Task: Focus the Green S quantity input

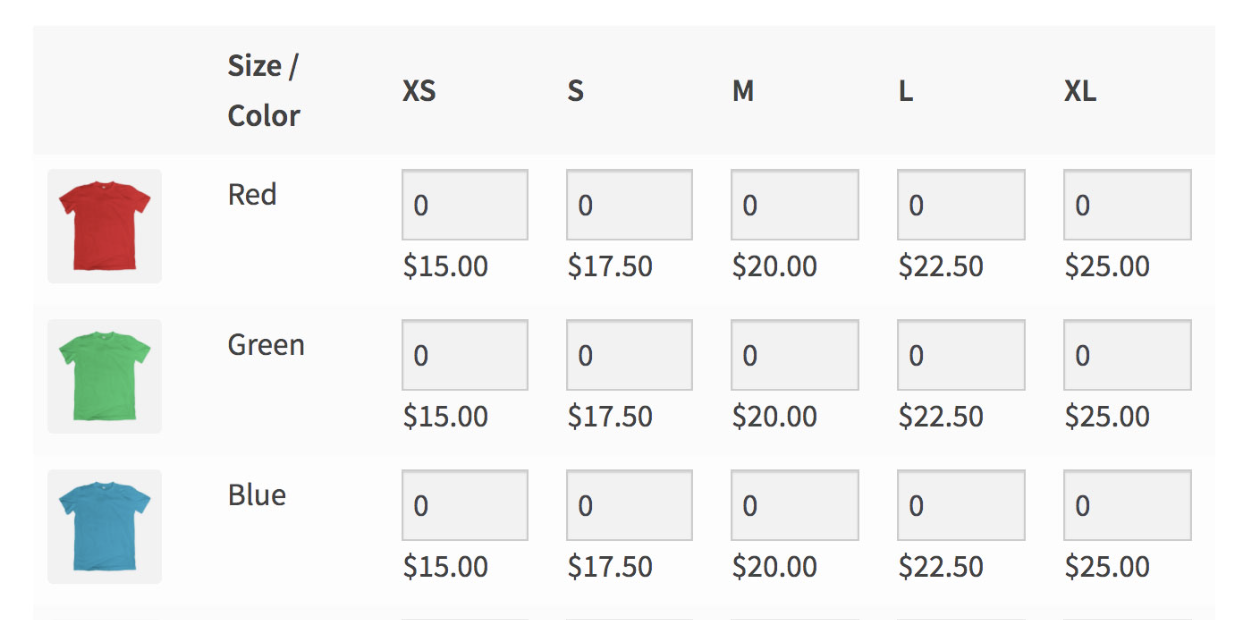Action: point(629,355)
